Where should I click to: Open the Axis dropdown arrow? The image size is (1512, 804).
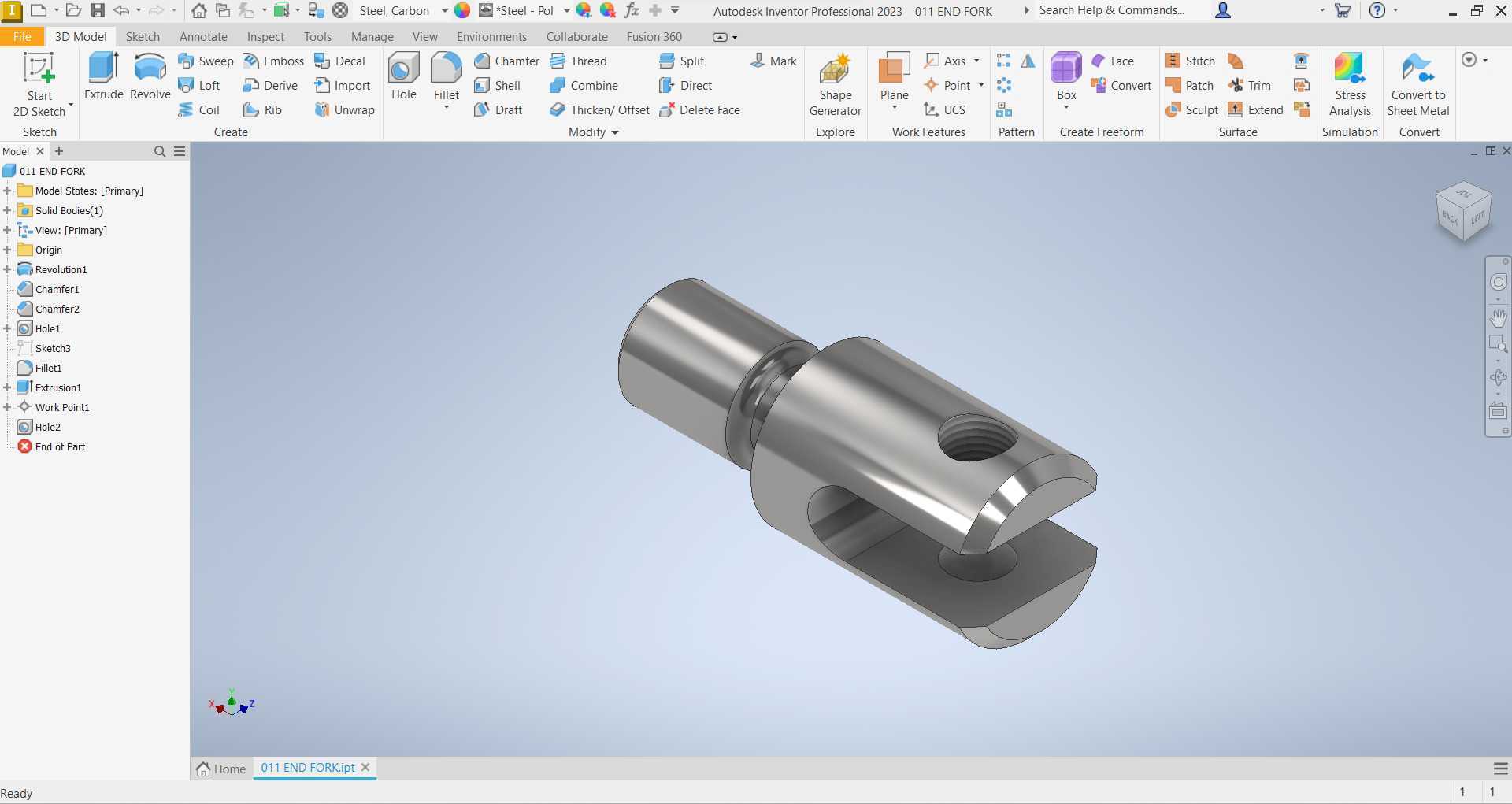click(976, 61)
